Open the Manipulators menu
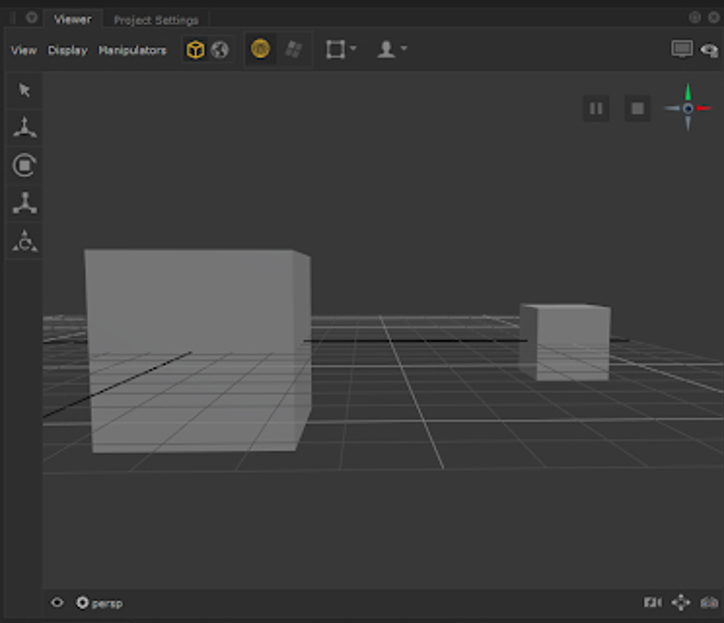This screenshot has width=724, height=623. coord(132,50)
